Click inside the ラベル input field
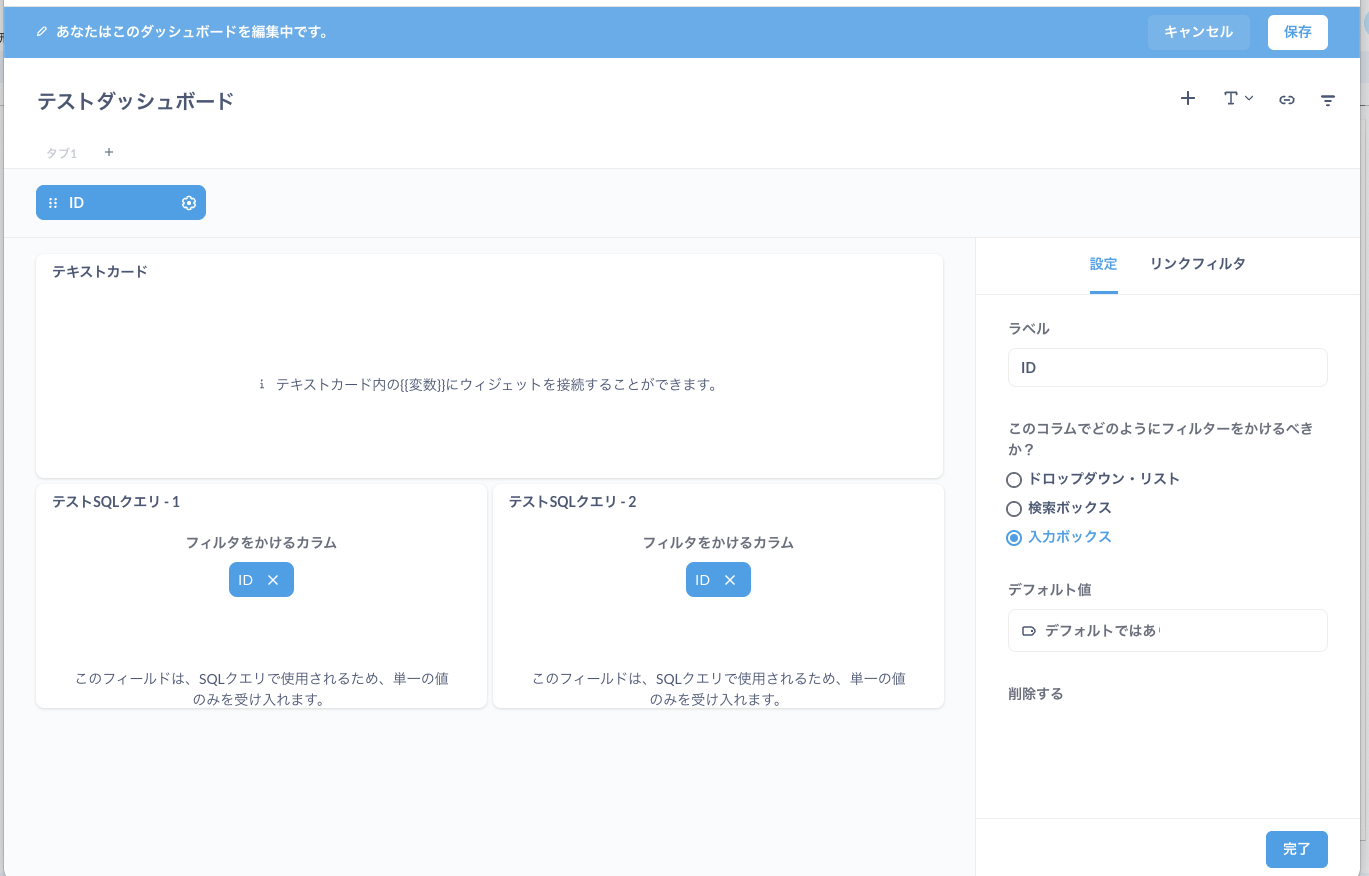The image size is (1369, 876). pos(1167,367)
